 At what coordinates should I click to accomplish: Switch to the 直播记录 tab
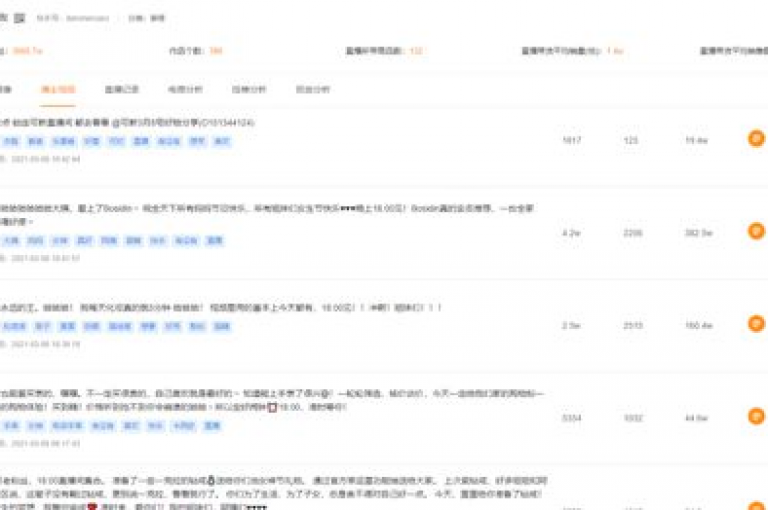click(121, 89)
